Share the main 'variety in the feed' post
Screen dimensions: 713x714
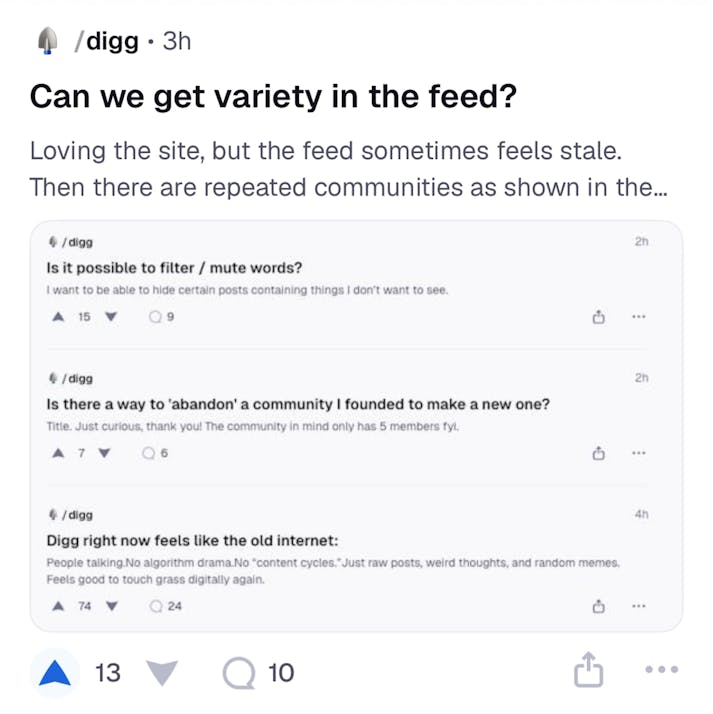[x=589, y=671]
